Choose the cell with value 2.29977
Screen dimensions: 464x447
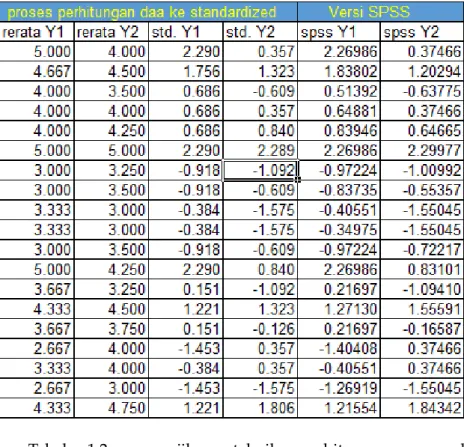422,150
